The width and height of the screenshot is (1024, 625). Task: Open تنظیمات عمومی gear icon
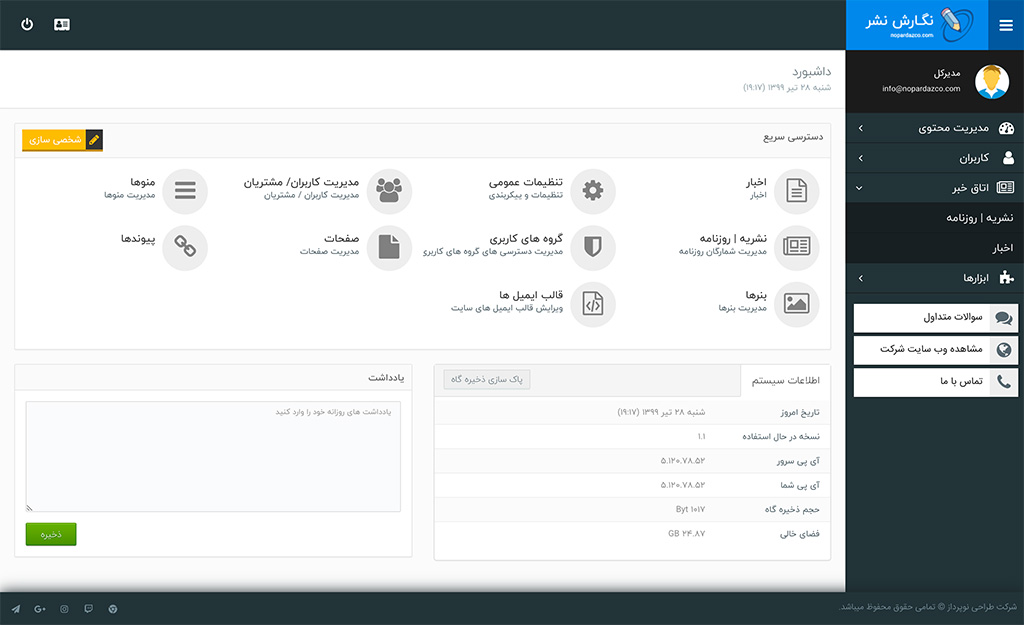(593, 190)
